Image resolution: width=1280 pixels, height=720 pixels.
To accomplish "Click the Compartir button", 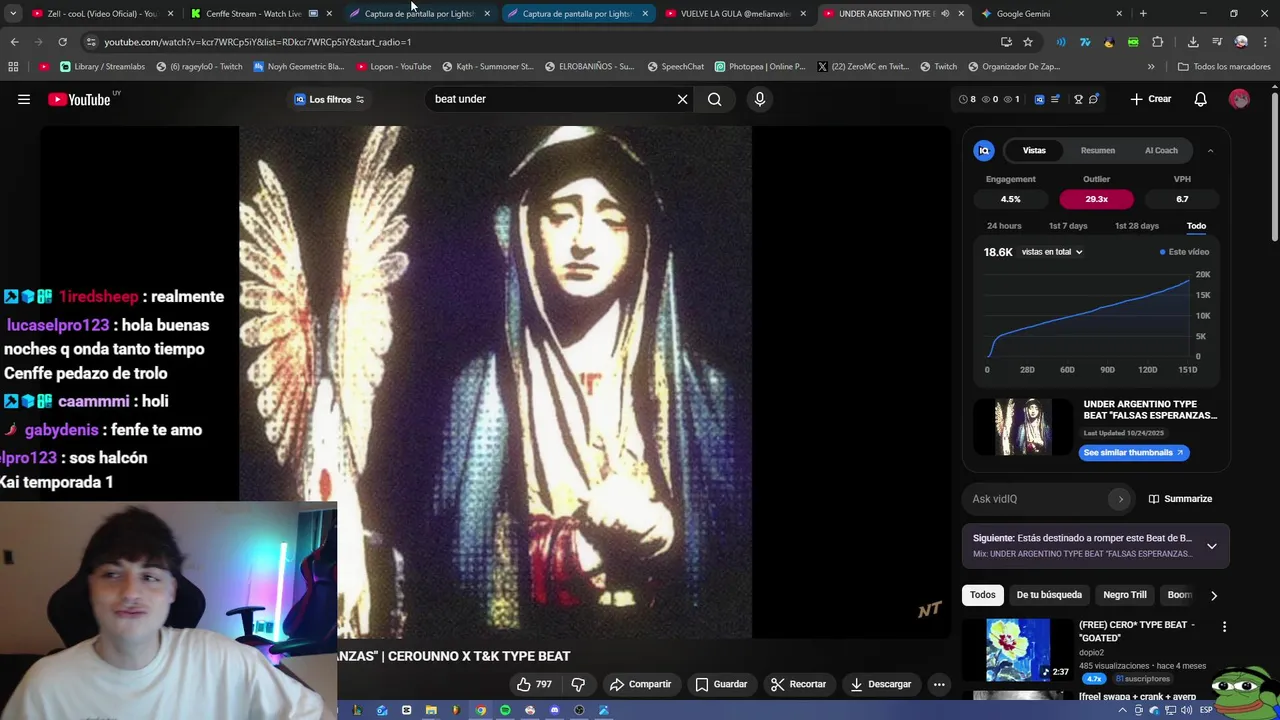I will click(640, 684).
